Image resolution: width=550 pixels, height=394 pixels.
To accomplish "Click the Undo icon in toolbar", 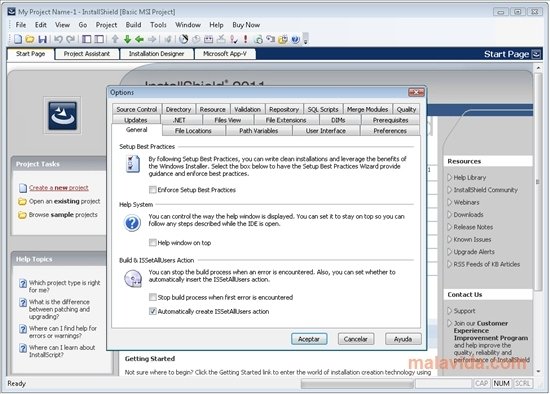I will pyautogui.click(x=58, y=39).
